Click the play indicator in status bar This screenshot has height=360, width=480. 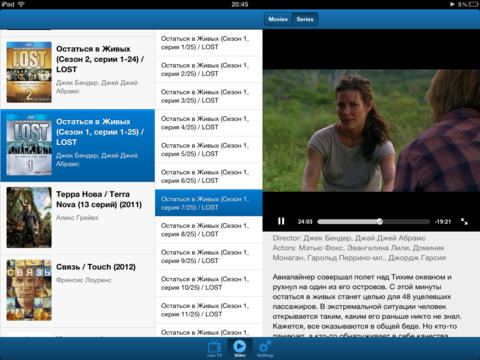(x=452, y=4)
